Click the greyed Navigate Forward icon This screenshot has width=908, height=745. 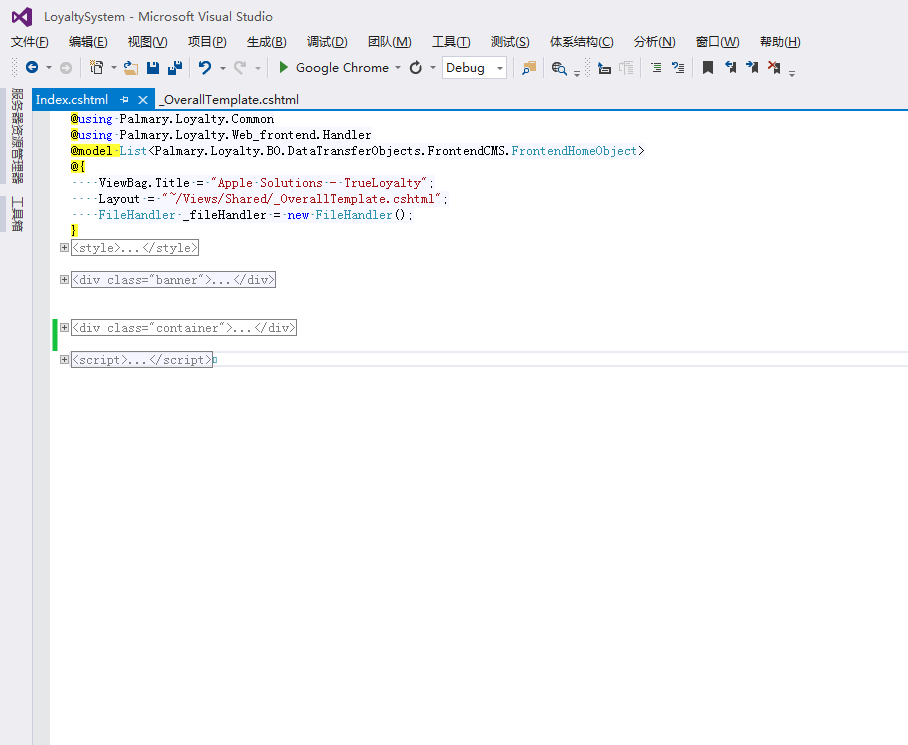point(66,68)
